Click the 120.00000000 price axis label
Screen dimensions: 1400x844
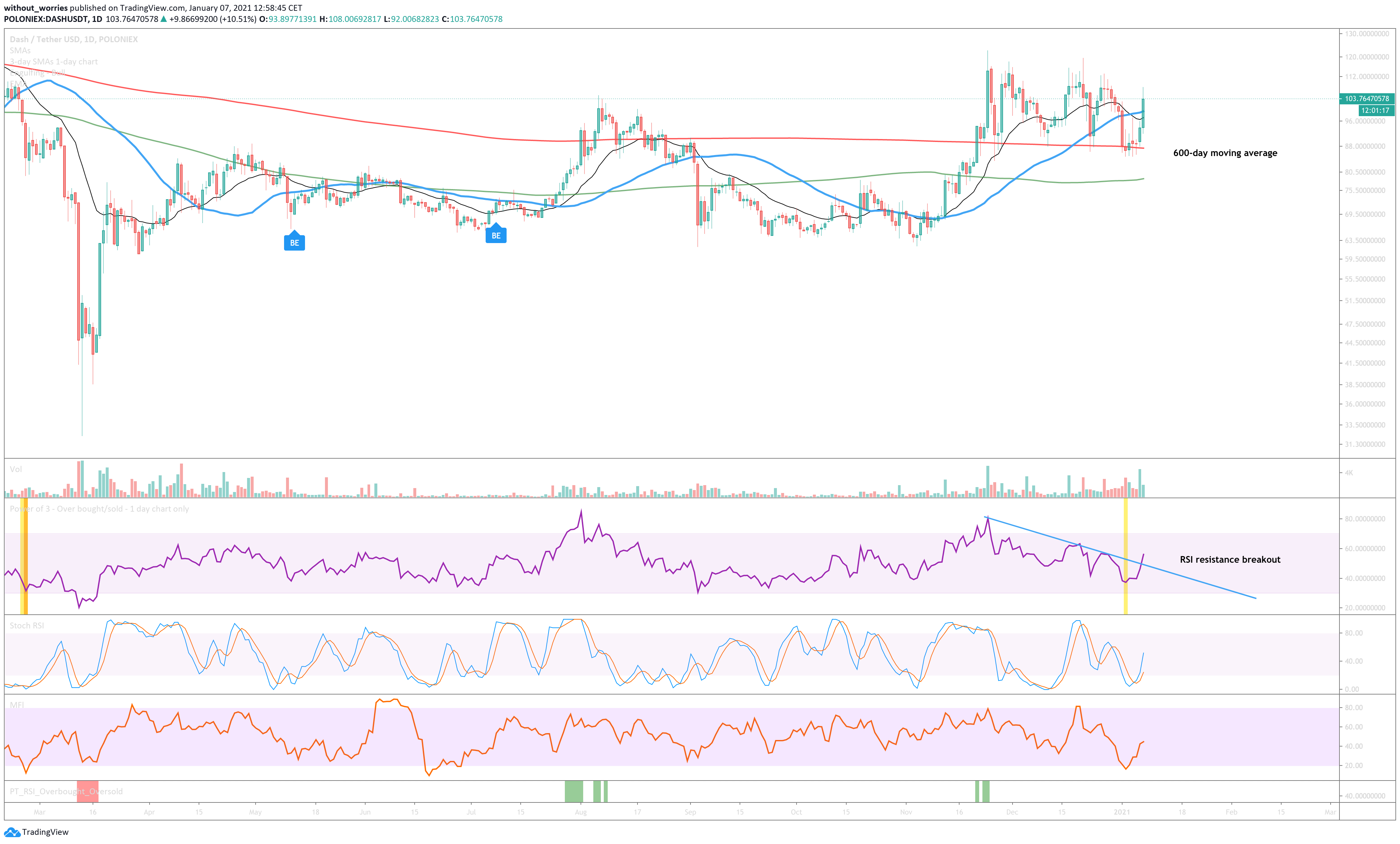coord(1367,57)
